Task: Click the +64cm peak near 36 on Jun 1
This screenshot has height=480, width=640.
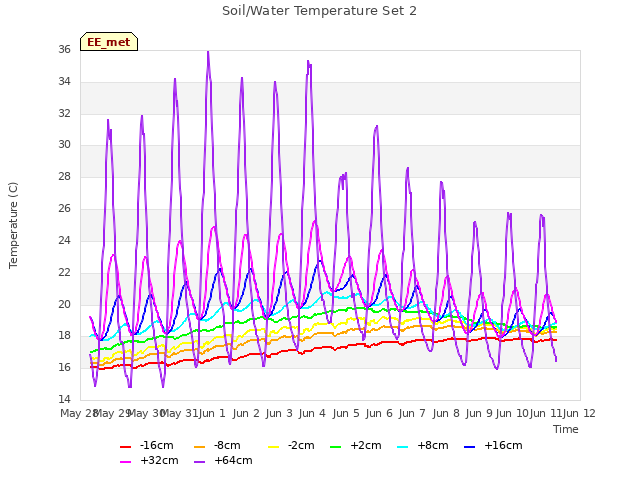Action: coord(208,52)
